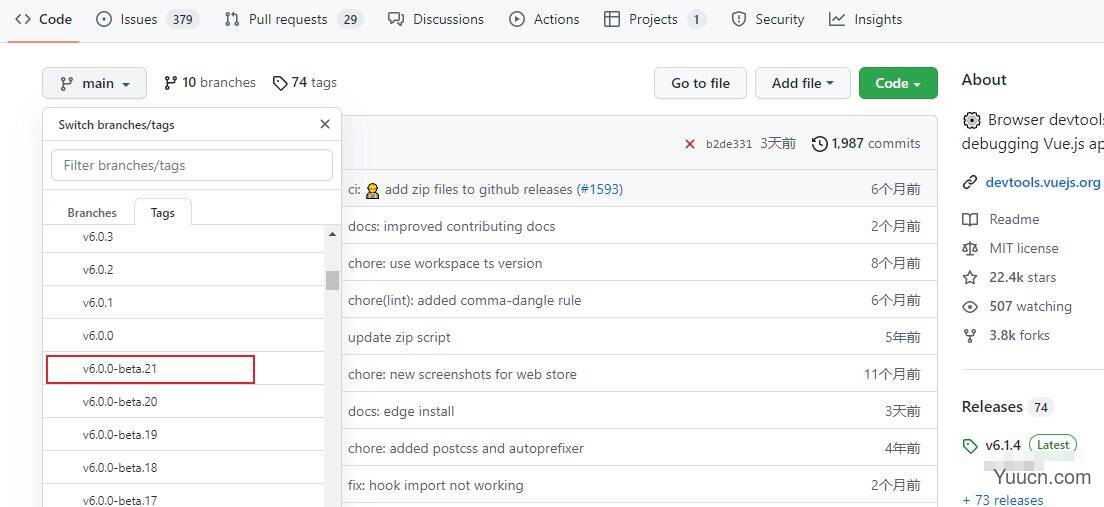Select tag v6.0.1

[184, 302]
